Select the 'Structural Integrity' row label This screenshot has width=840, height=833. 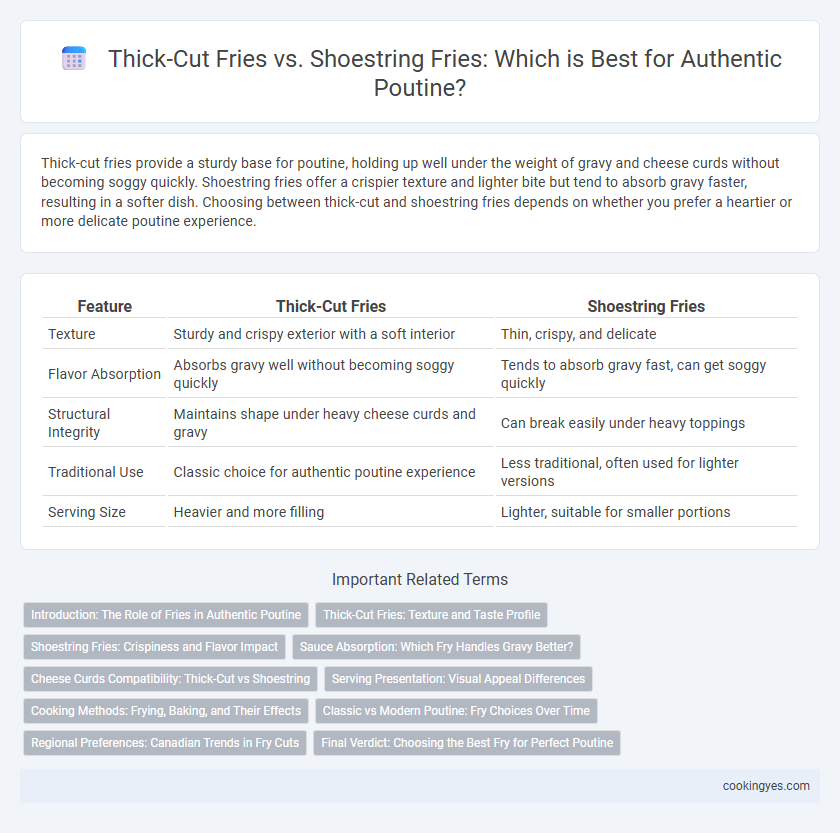tap(79, 423)
